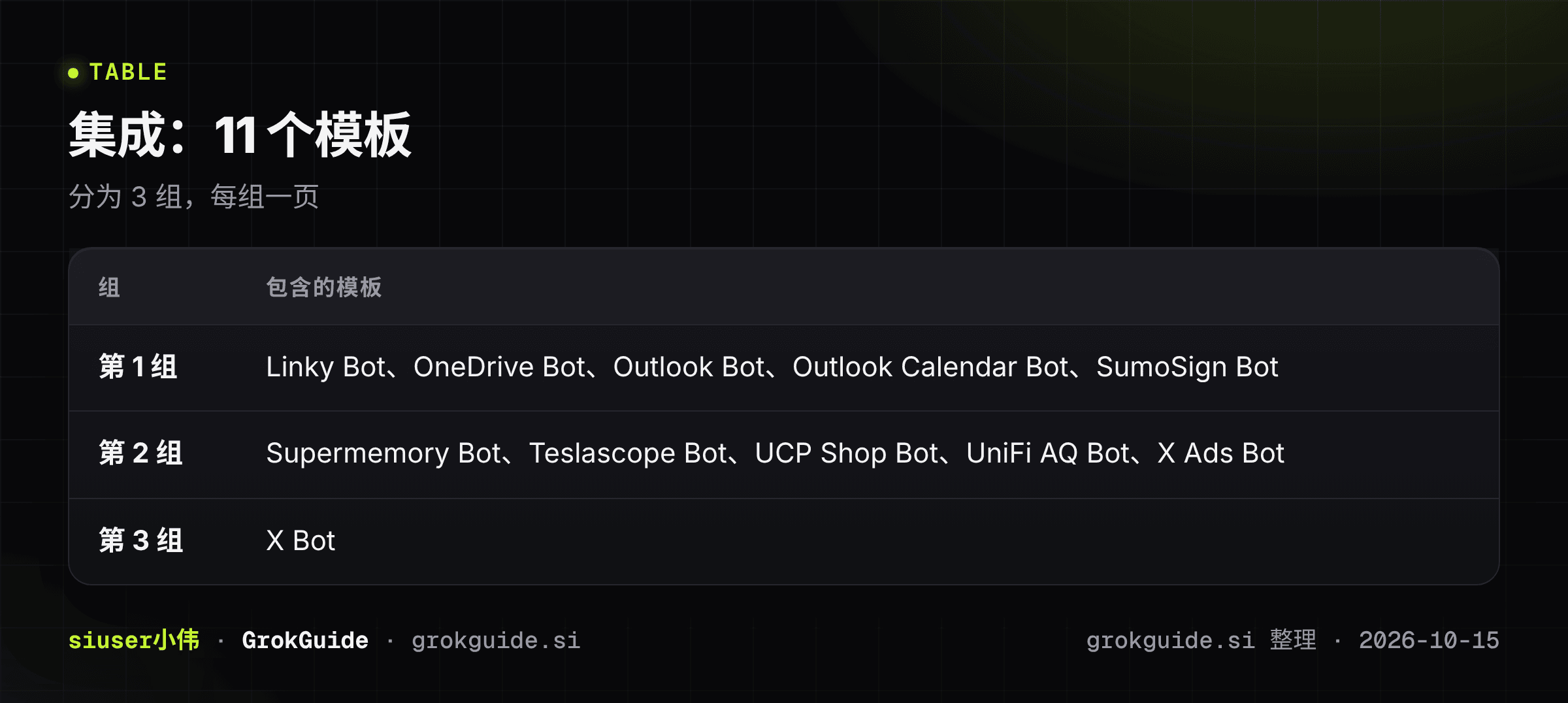Click X Ads Bot text
Viewport: 1568px width, 703px height.
(x=1220, y=453)
